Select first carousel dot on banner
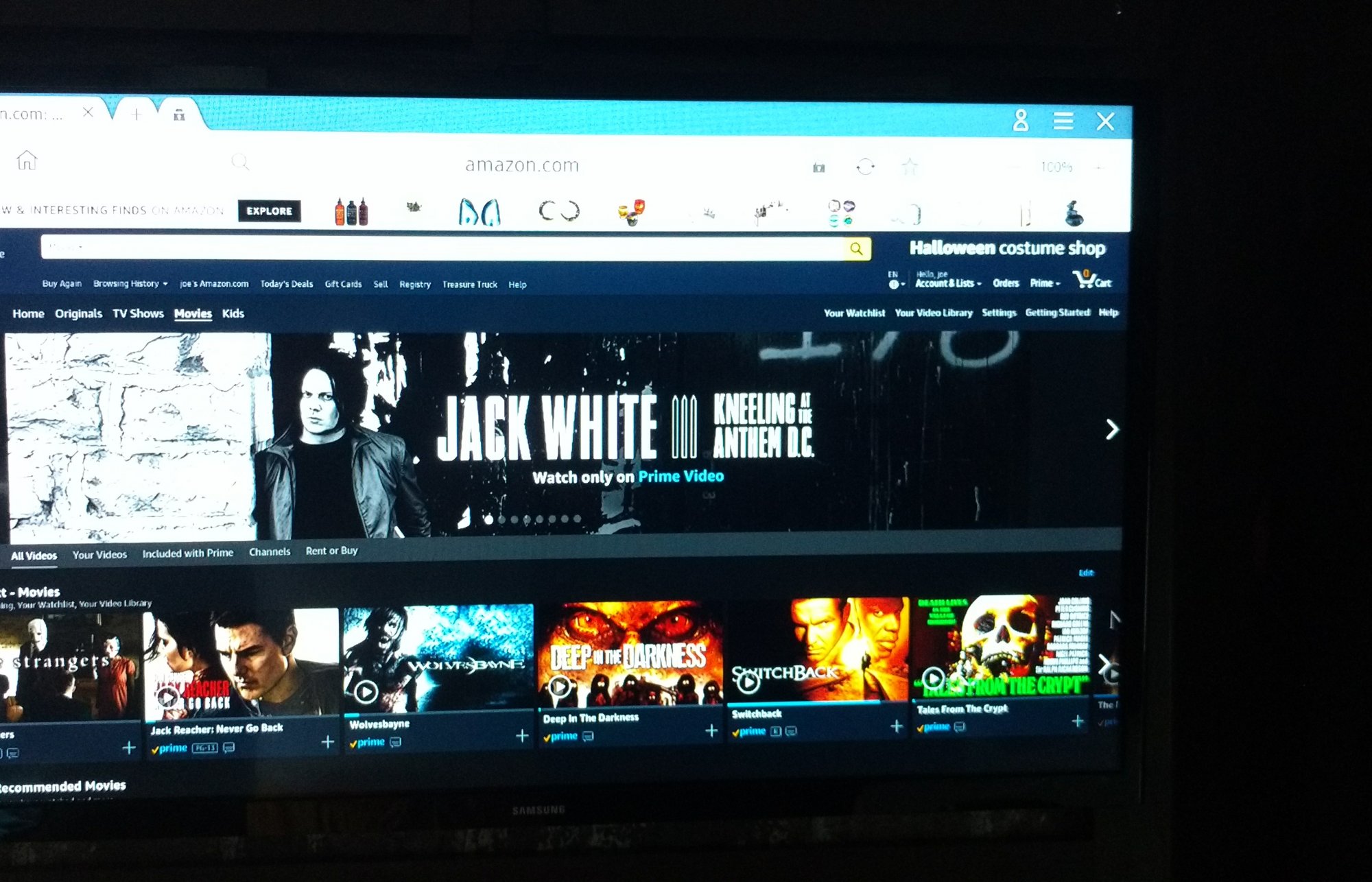The height and width of the screenshot is (882, 1372). 488,520
